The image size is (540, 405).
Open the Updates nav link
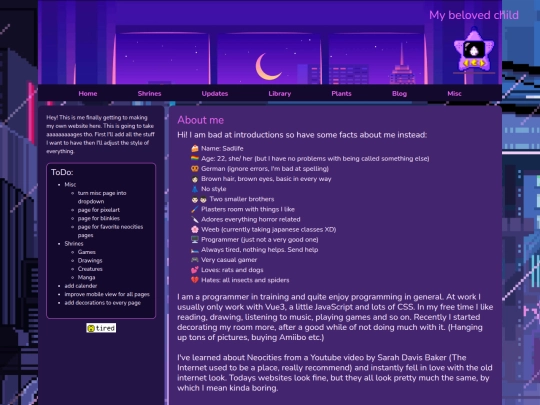[215, 93]
